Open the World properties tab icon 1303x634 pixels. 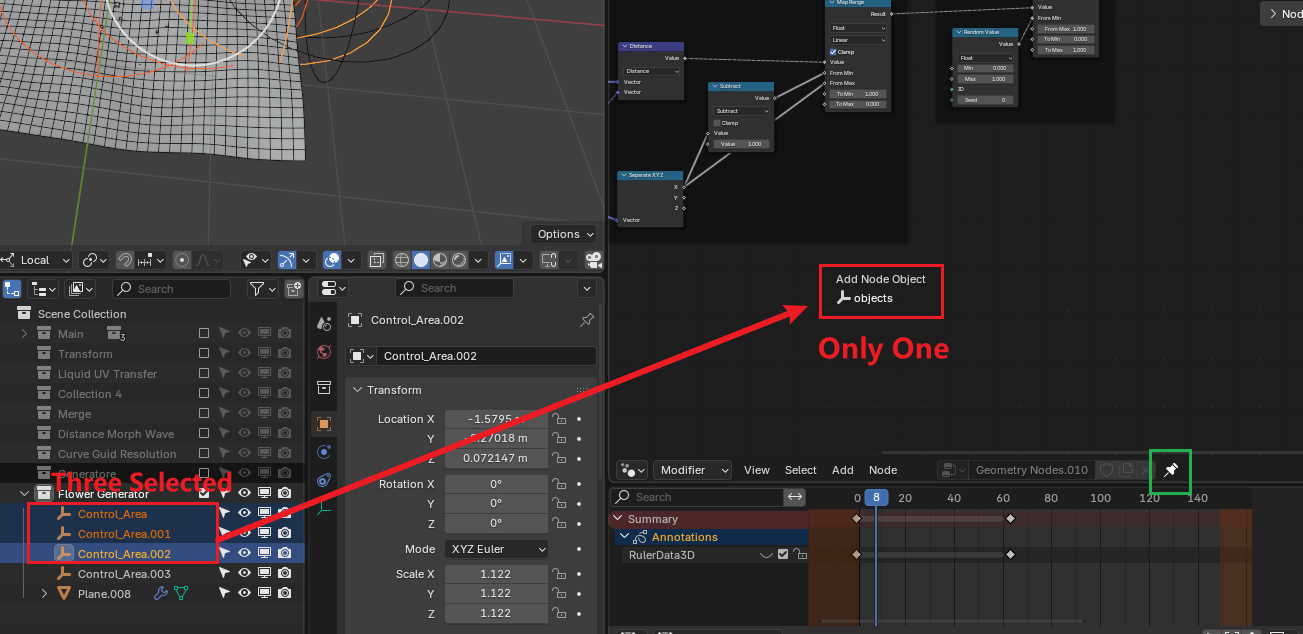(323, 352)
